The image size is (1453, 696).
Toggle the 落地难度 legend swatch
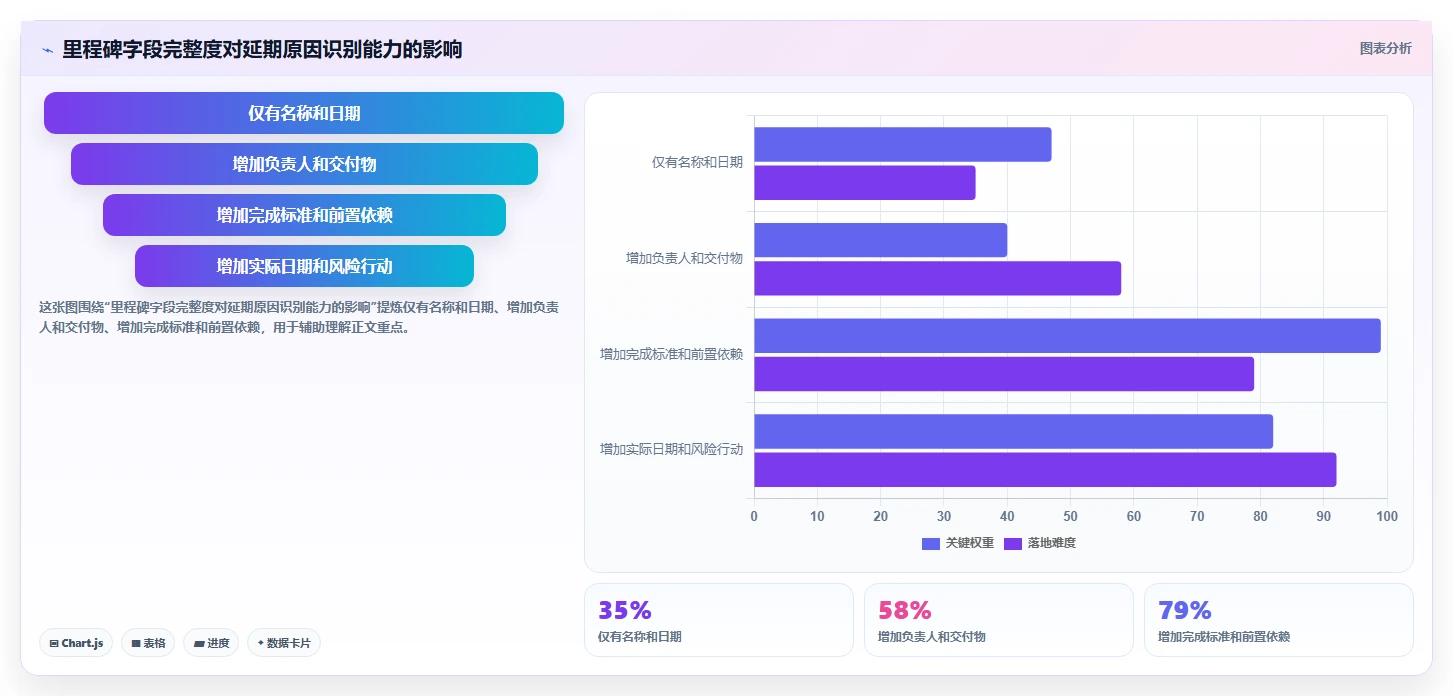coord(1013,543)
